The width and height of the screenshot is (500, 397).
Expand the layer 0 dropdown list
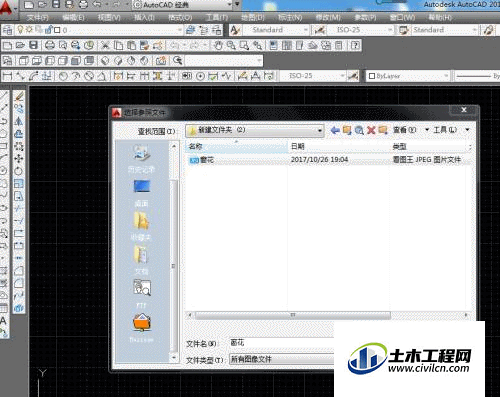coord(180,30)
